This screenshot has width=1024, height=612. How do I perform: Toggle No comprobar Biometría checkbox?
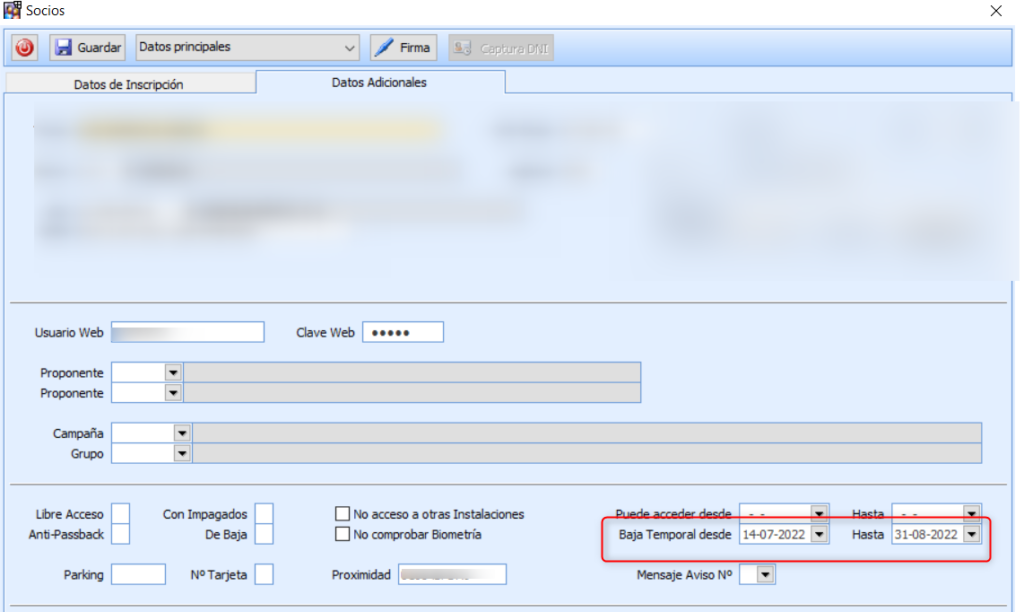pos(343,534)
